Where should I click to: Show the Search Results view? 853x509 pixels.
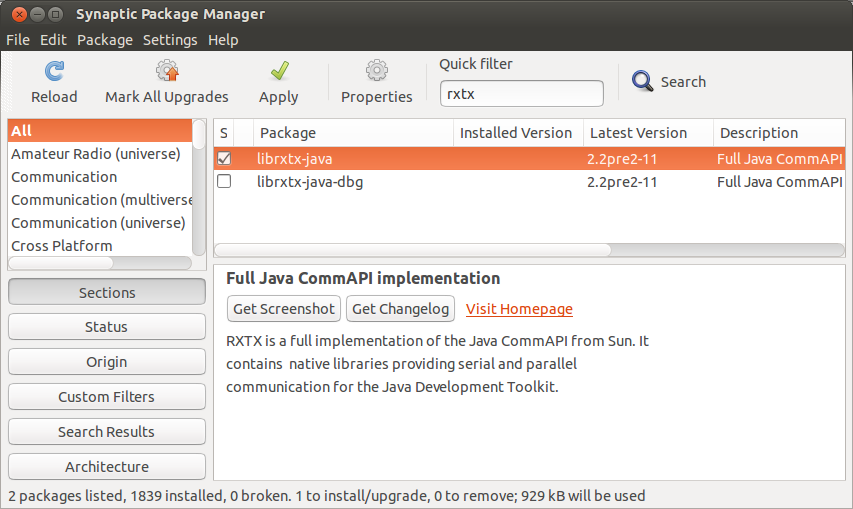point(107,431)
